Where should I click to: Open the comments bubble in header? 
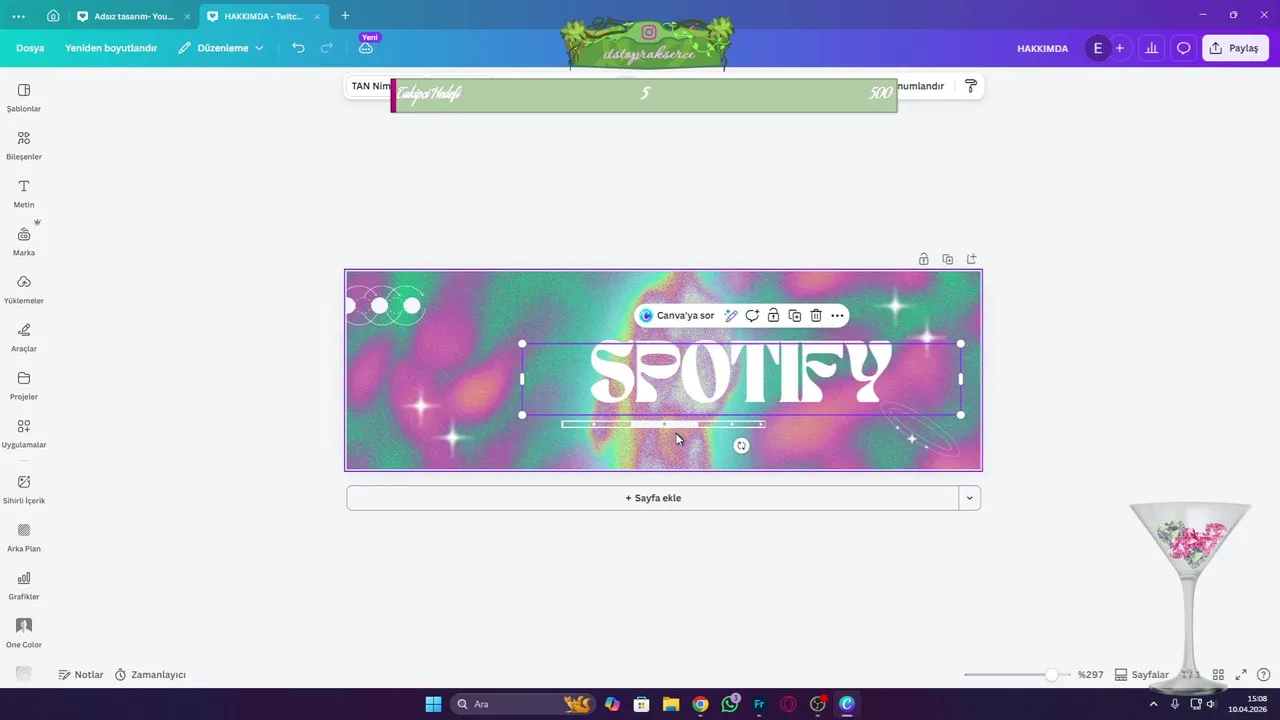pyautogui.click(x=1184, y=48)
